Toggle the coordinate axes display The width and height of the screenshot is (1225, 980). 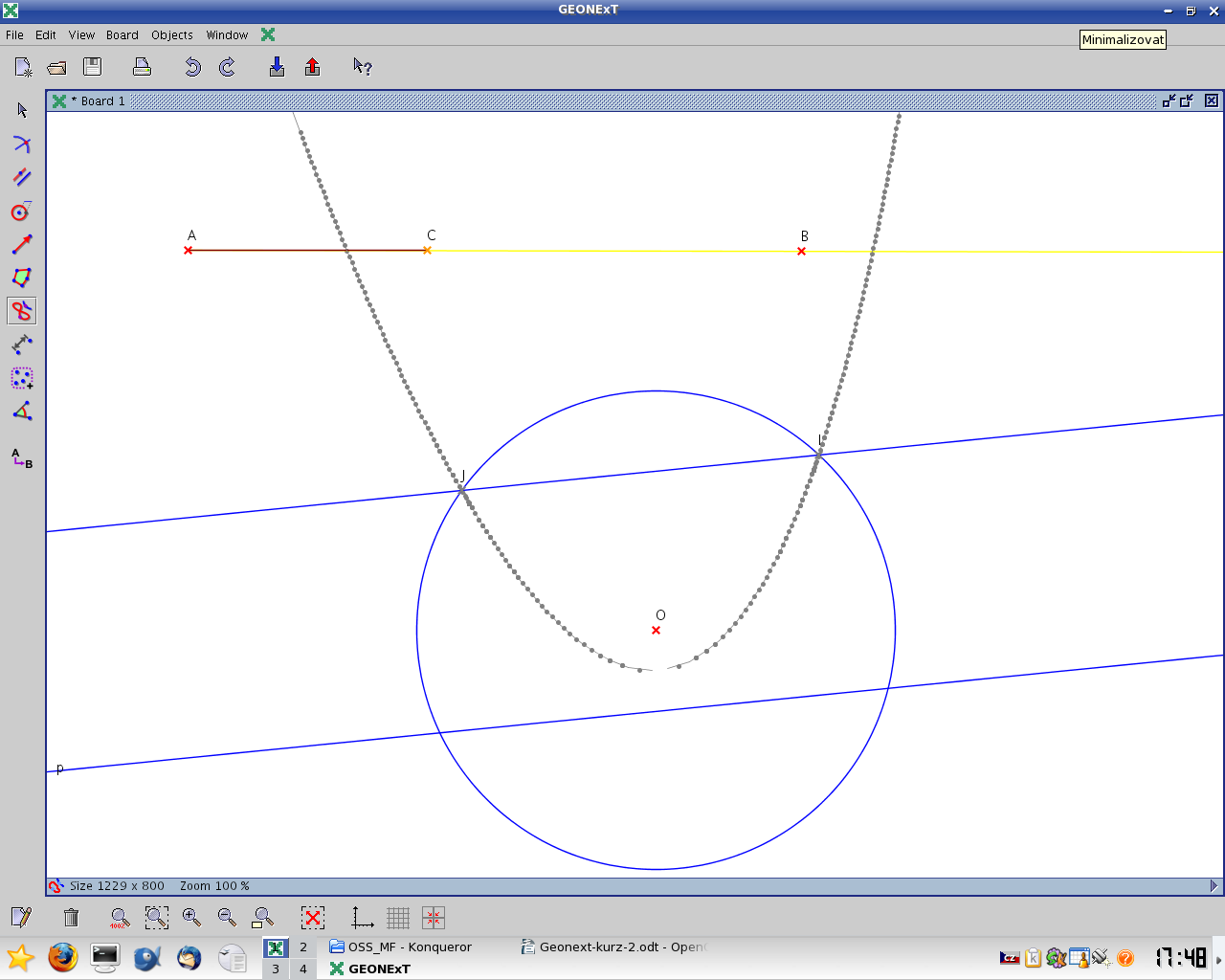click(x=363, y=918)
